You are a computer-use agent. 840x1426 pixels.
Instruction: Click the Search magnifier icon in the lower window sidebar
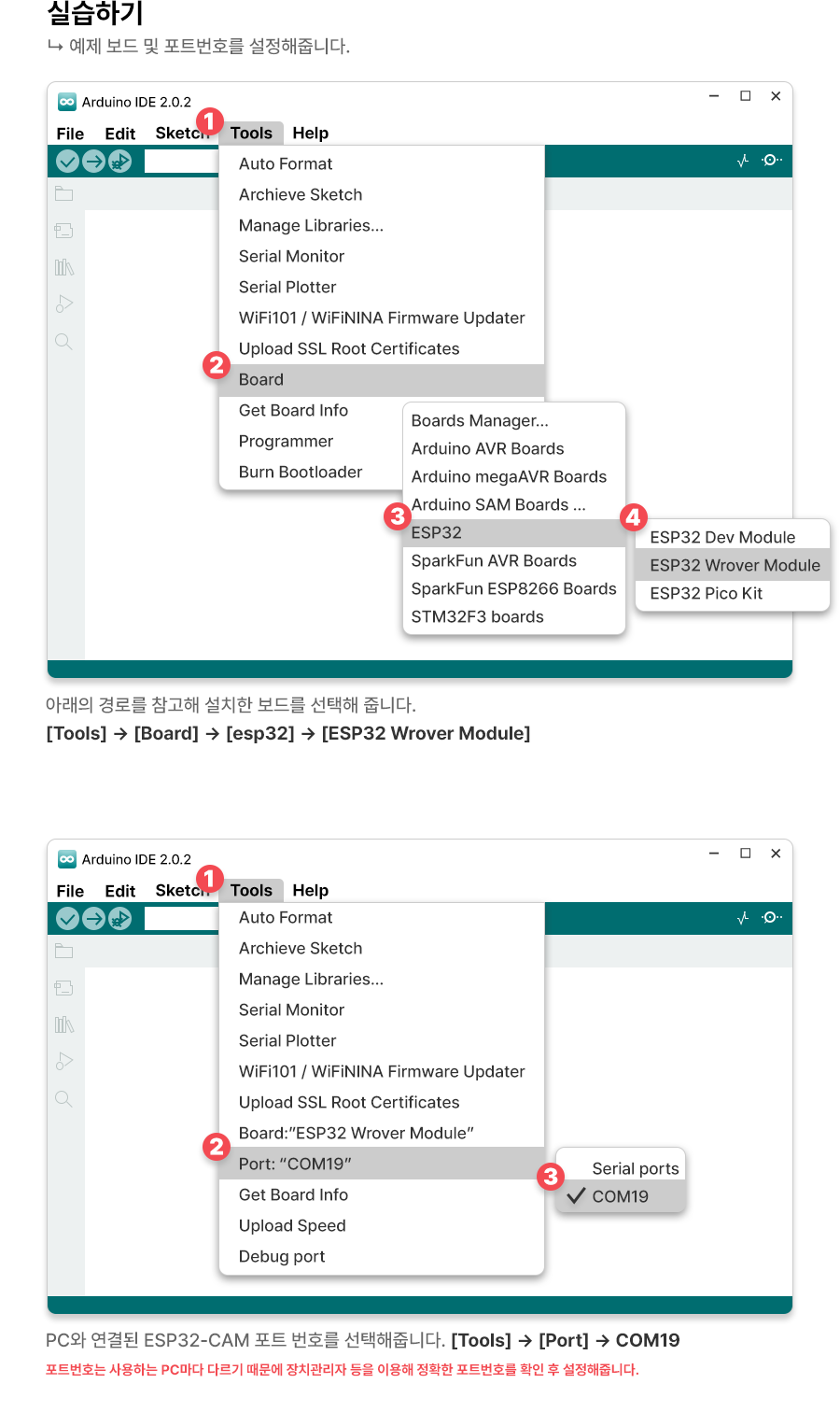63,1099
